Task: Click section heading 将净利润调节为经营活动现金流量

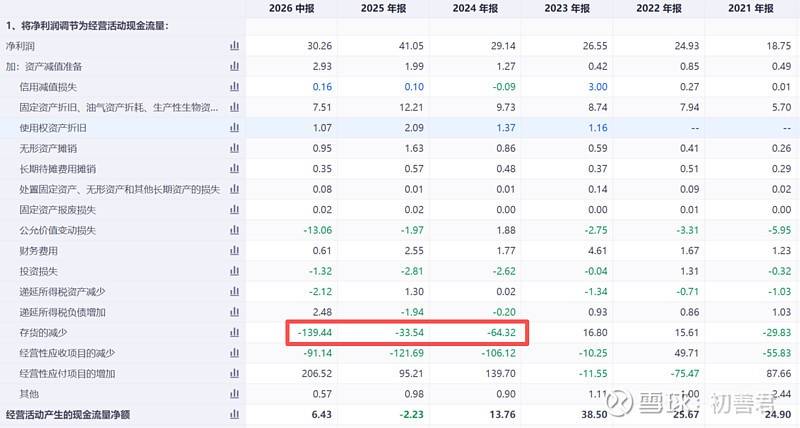Action: 87,26
